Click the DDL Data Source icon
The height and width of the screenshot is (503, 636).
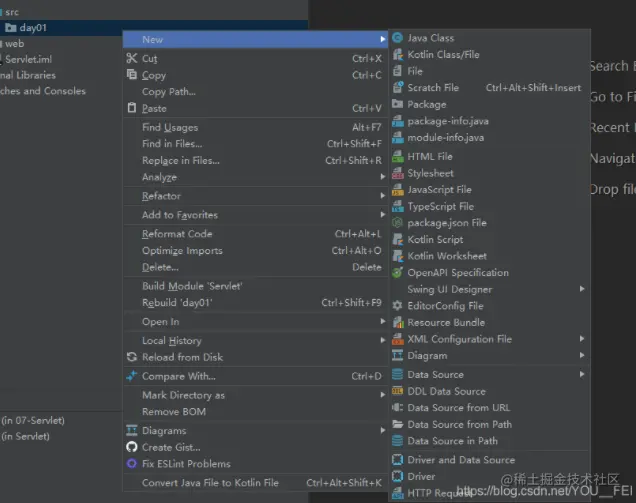pos(398,391)
